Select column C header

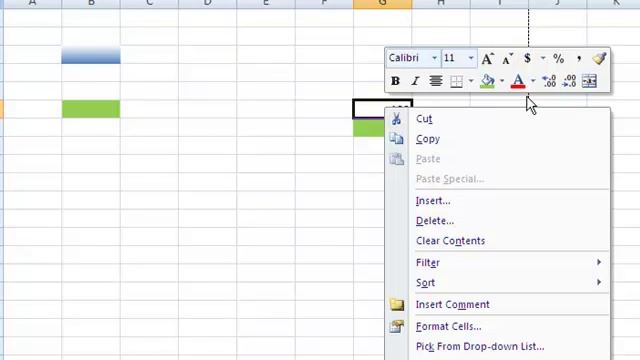149,4
